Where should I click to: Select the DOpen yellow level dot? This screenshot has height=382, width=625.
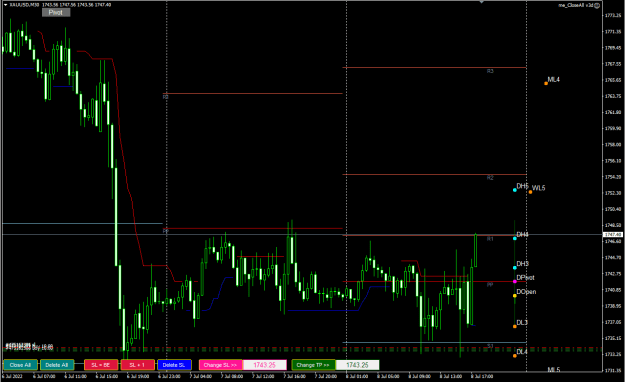(x=515, y=295)
